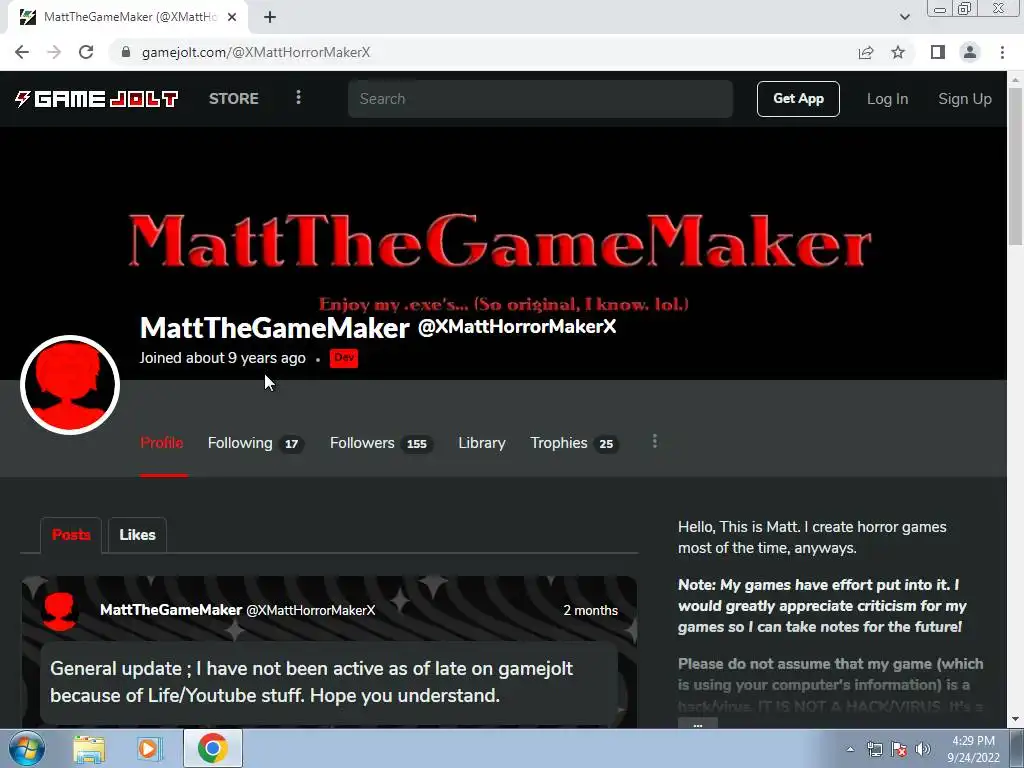Click the volume speaker tray icon

[x=923, y=749]
